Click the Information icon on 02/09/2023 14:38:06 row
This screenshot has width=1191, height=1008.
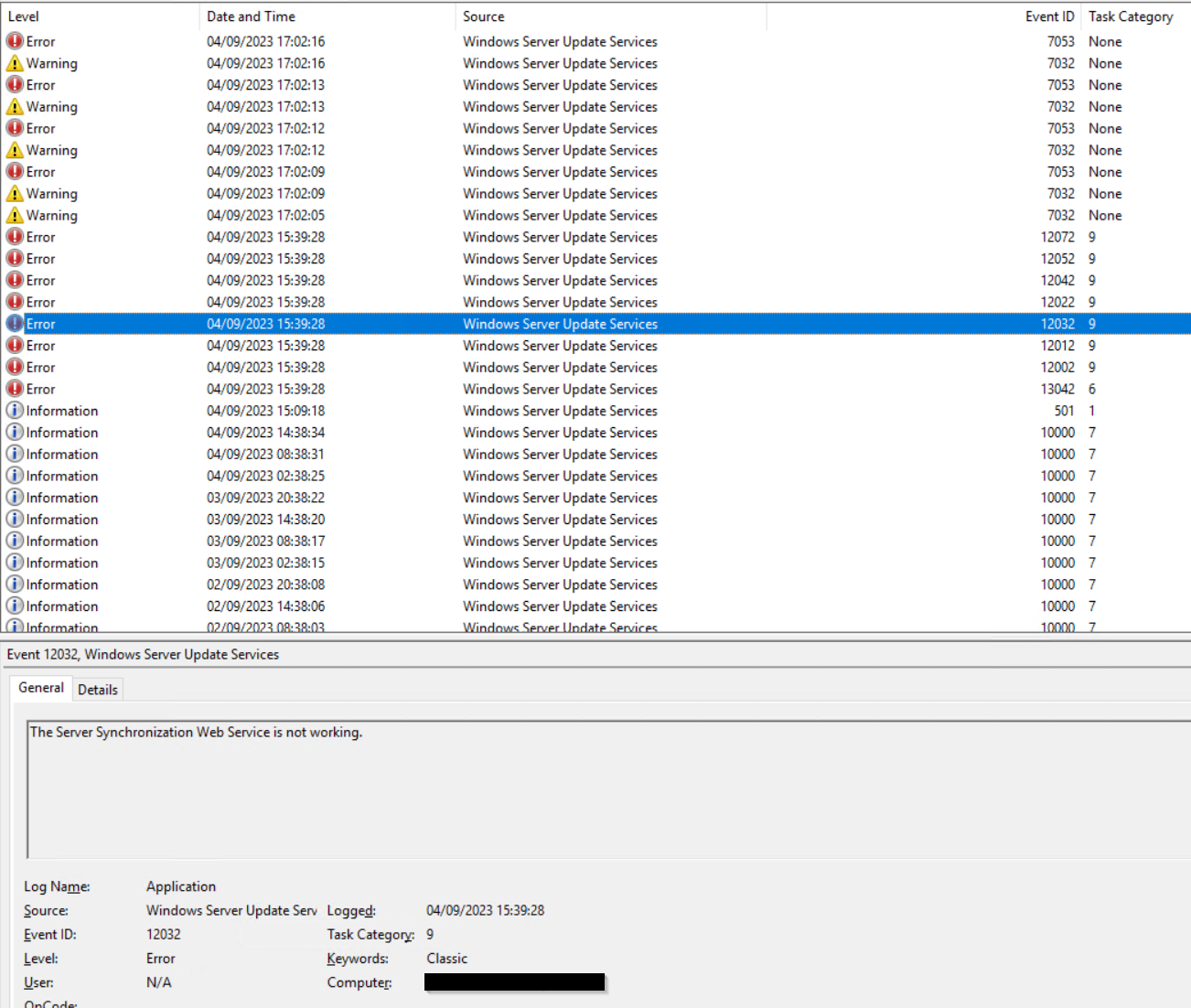15,606
